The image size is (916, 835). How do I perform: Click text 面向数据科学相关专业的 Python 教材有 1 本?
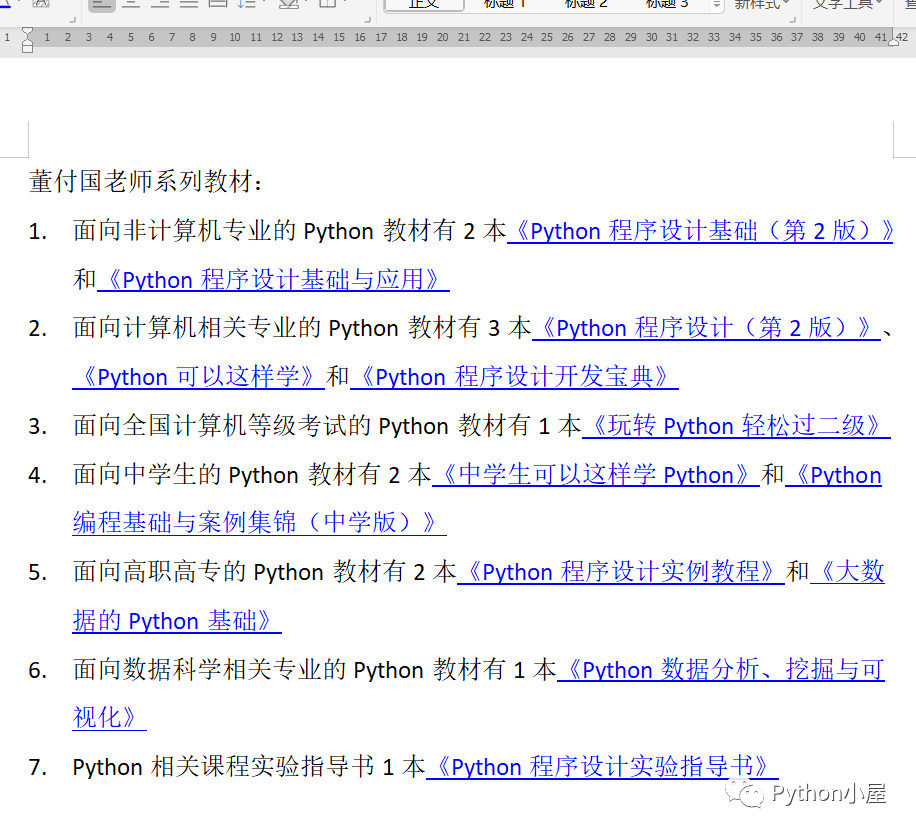315,670
